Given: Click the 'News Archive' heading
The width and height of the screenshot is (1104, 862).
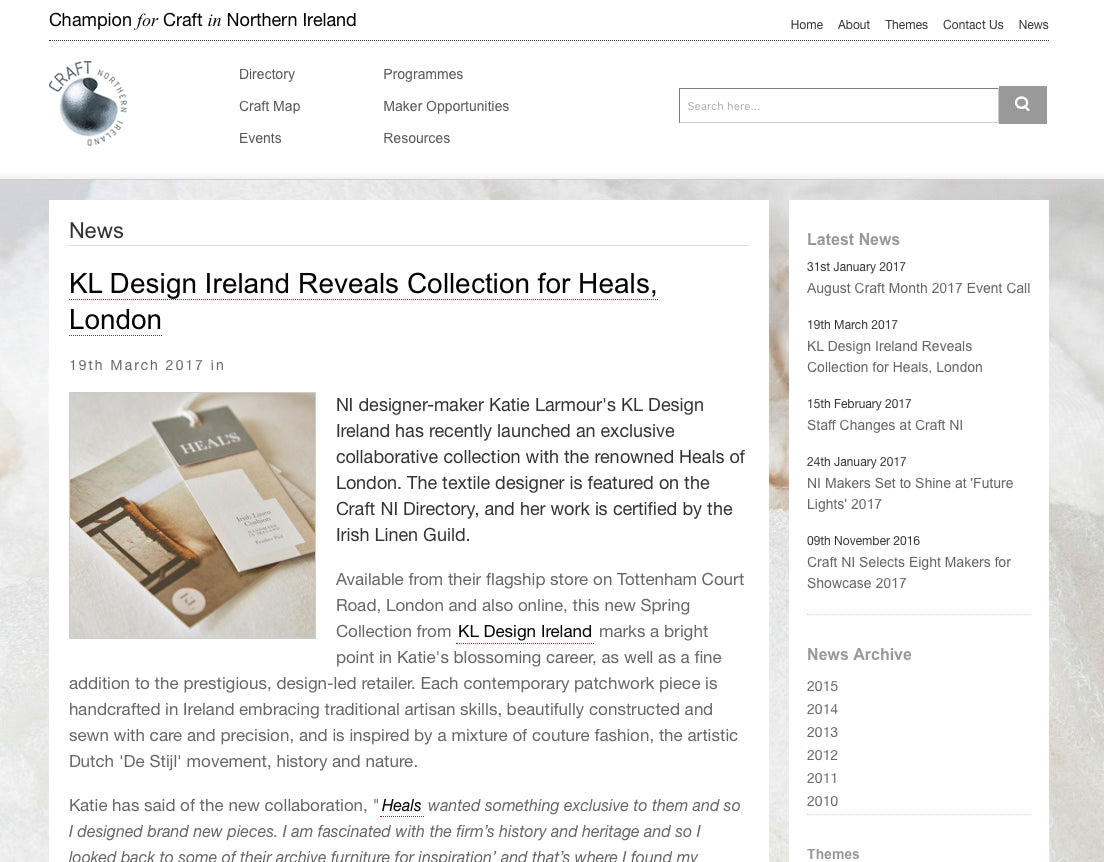Looking at the screenshot, I should [859, 654].
